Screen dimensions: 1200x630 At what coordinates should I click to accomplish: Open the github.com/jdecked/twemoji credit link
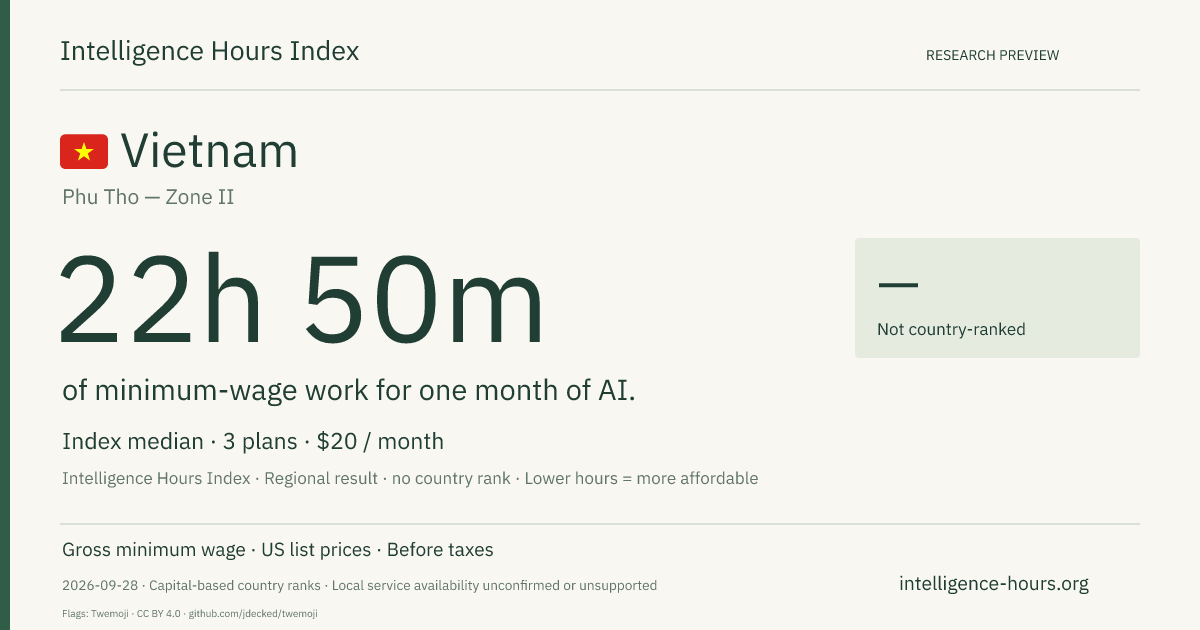point(253,613)
